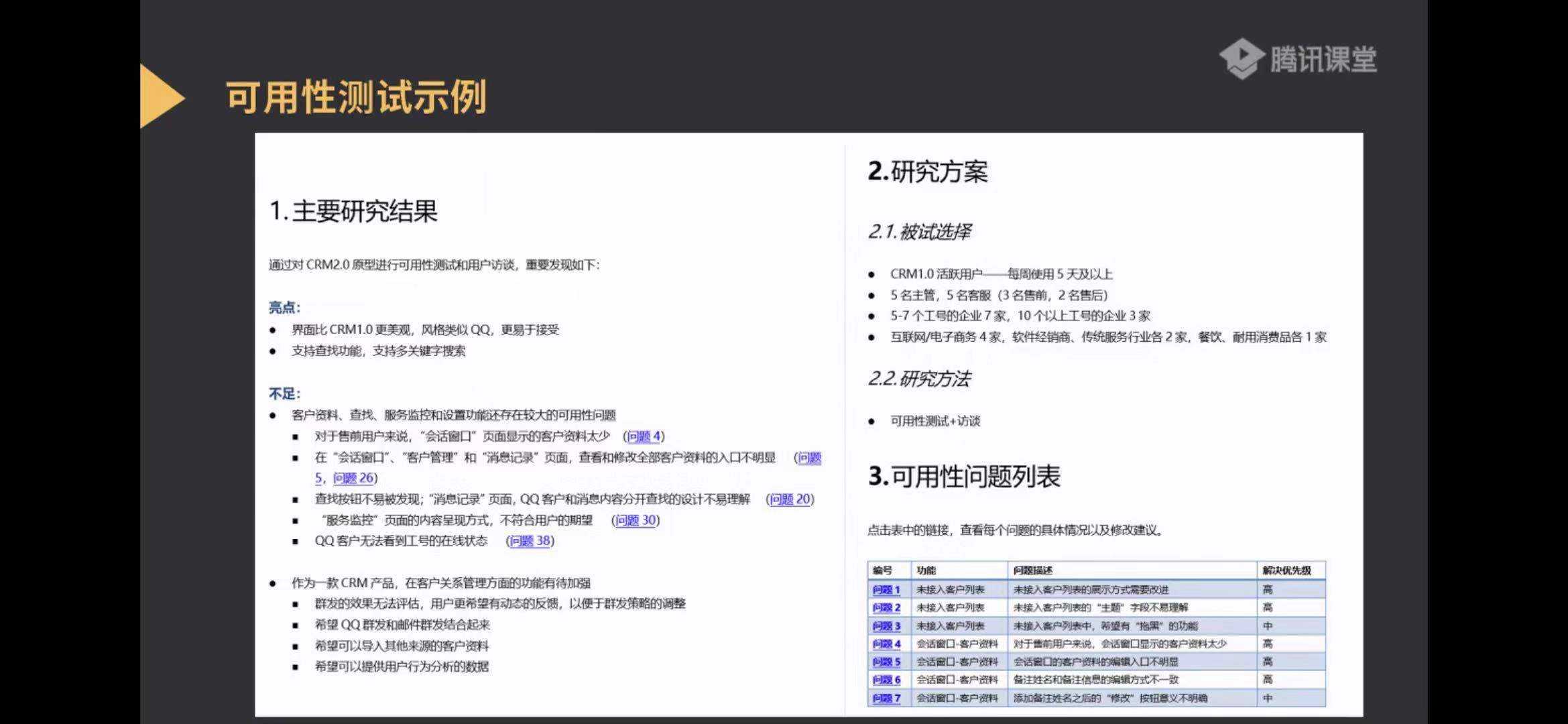Click the heading 2.研究方案
Screen dimensions: 1568x724
(x=928, y=172)
